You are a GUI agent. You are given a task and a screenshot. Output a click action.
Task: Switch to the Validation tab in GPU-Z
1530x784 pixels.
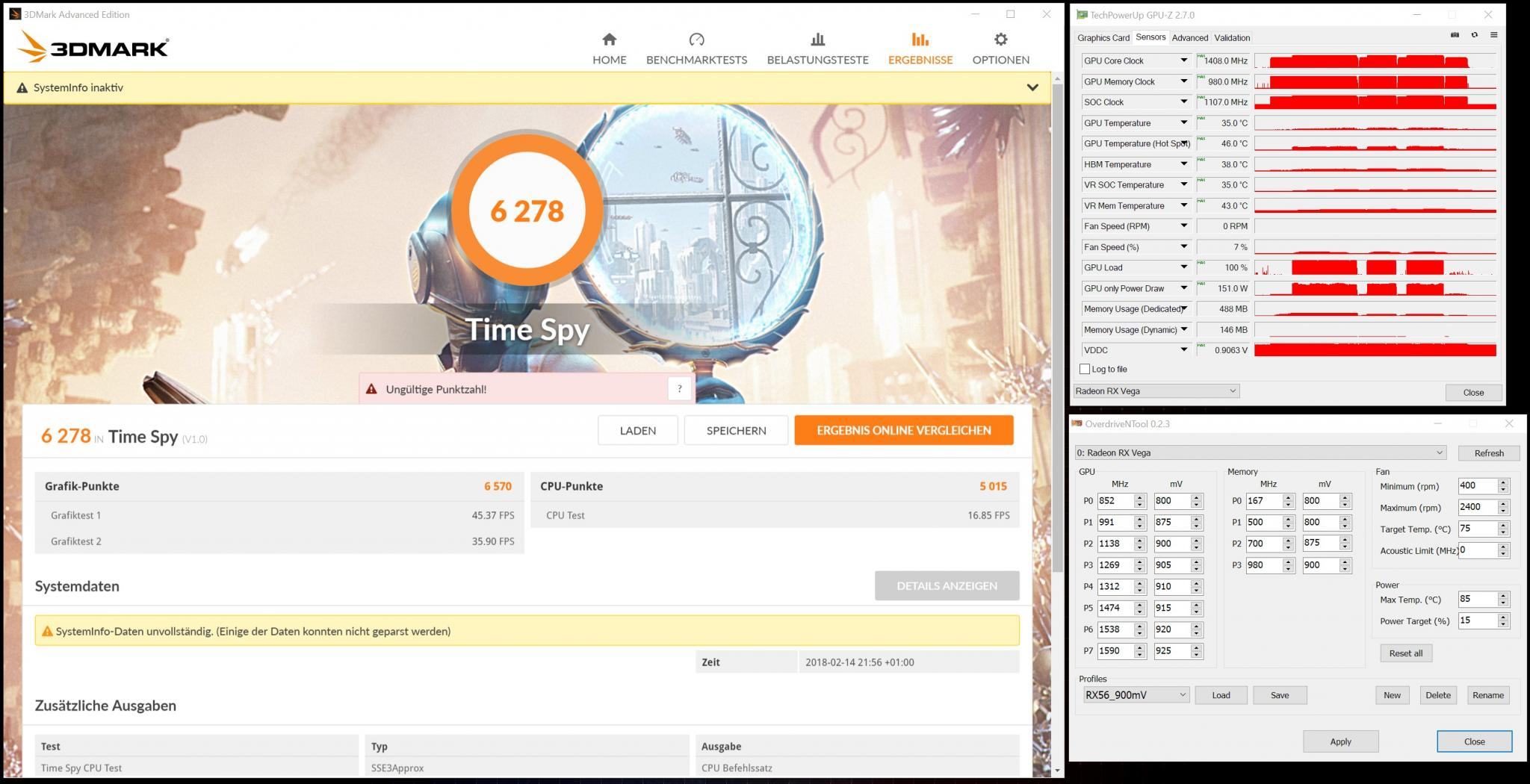pos(1232,37)
